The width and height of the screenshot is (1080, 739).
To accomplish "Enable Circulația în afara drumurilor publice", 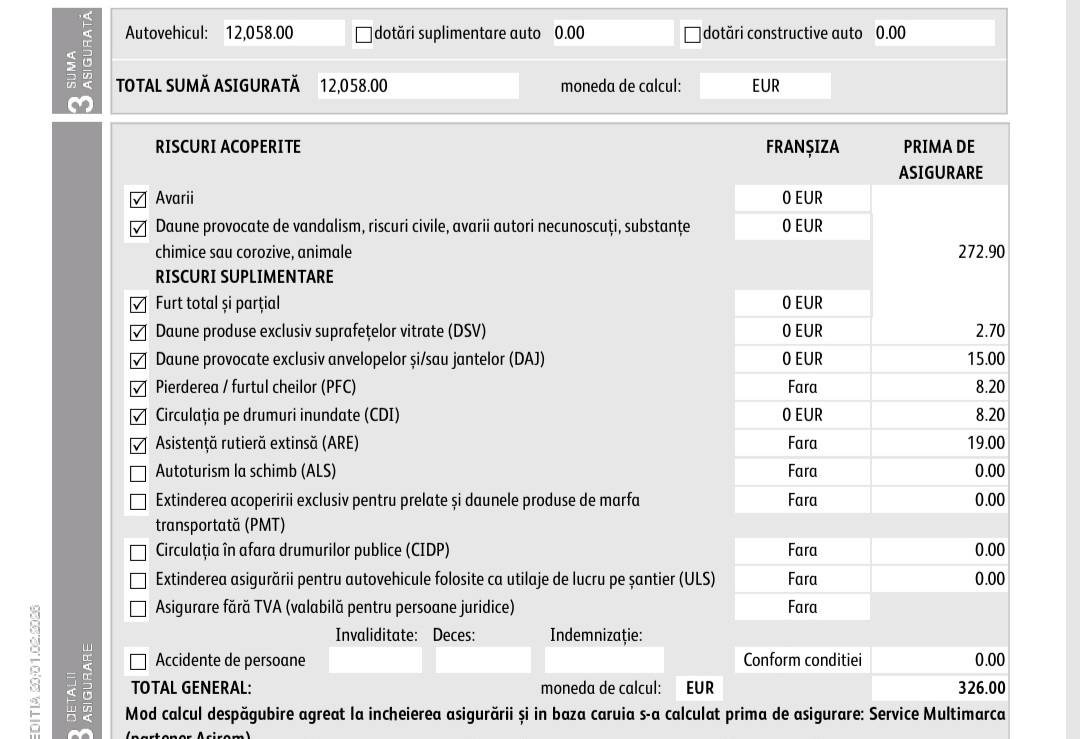I will (138, 552).
